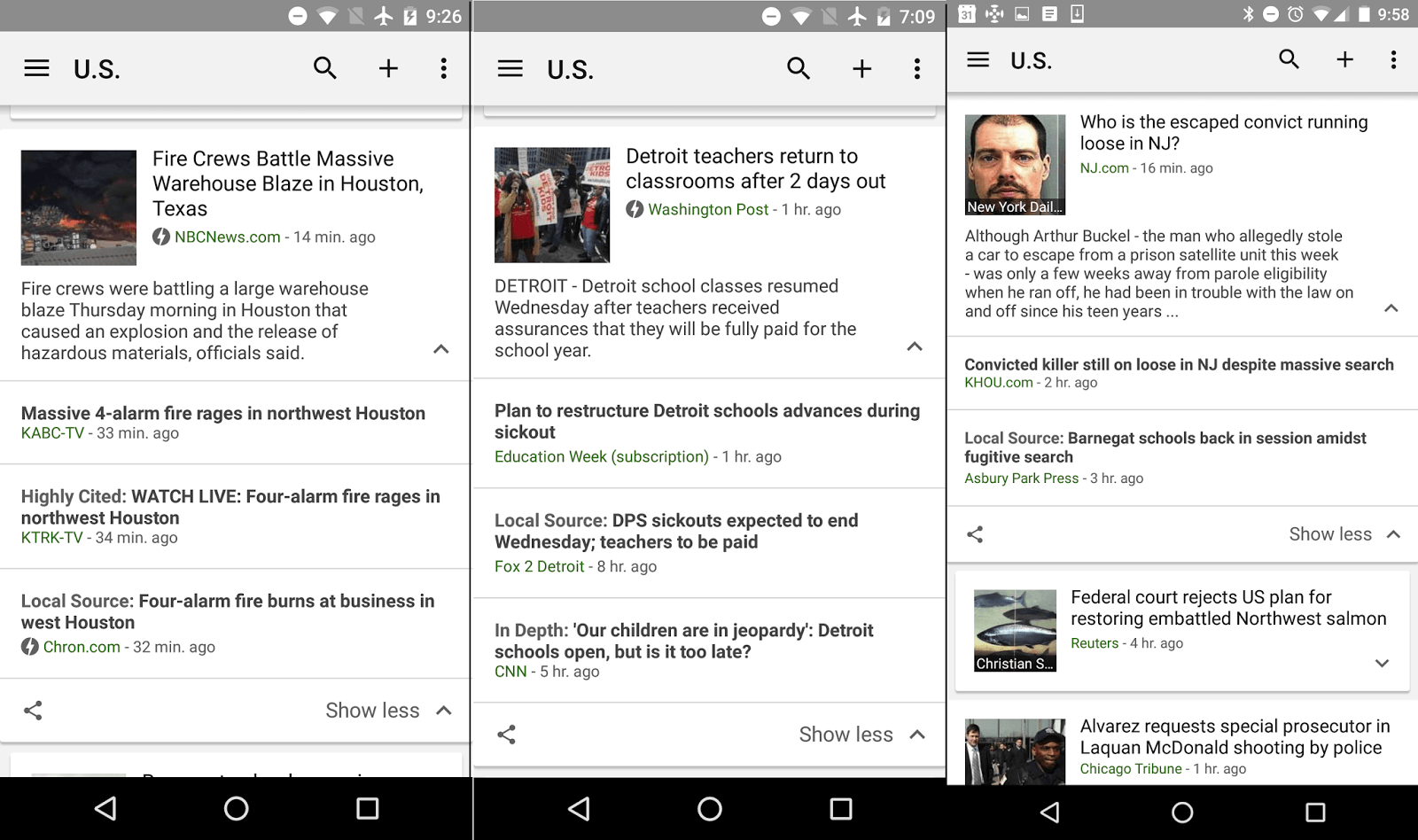Read 'Convicted killer still on loose in NJ'
Screen dimensions: 1418x840
click(1178, 365)
